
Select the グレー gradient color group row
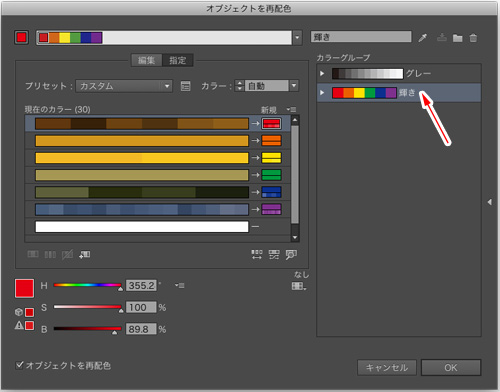pos(399,73)
